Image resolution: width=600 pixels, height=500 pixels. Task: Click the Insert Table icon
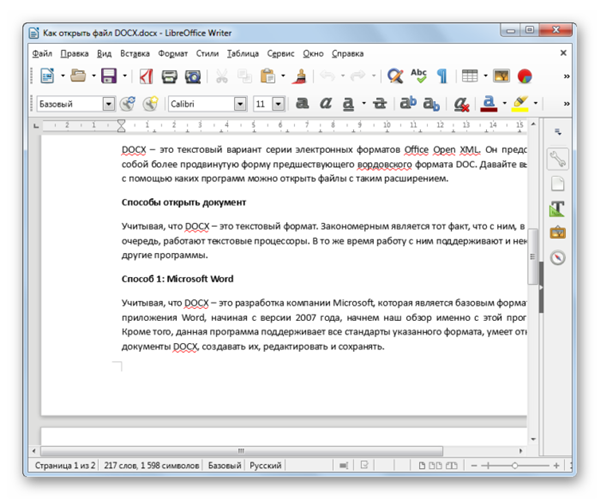coord(470,76)
